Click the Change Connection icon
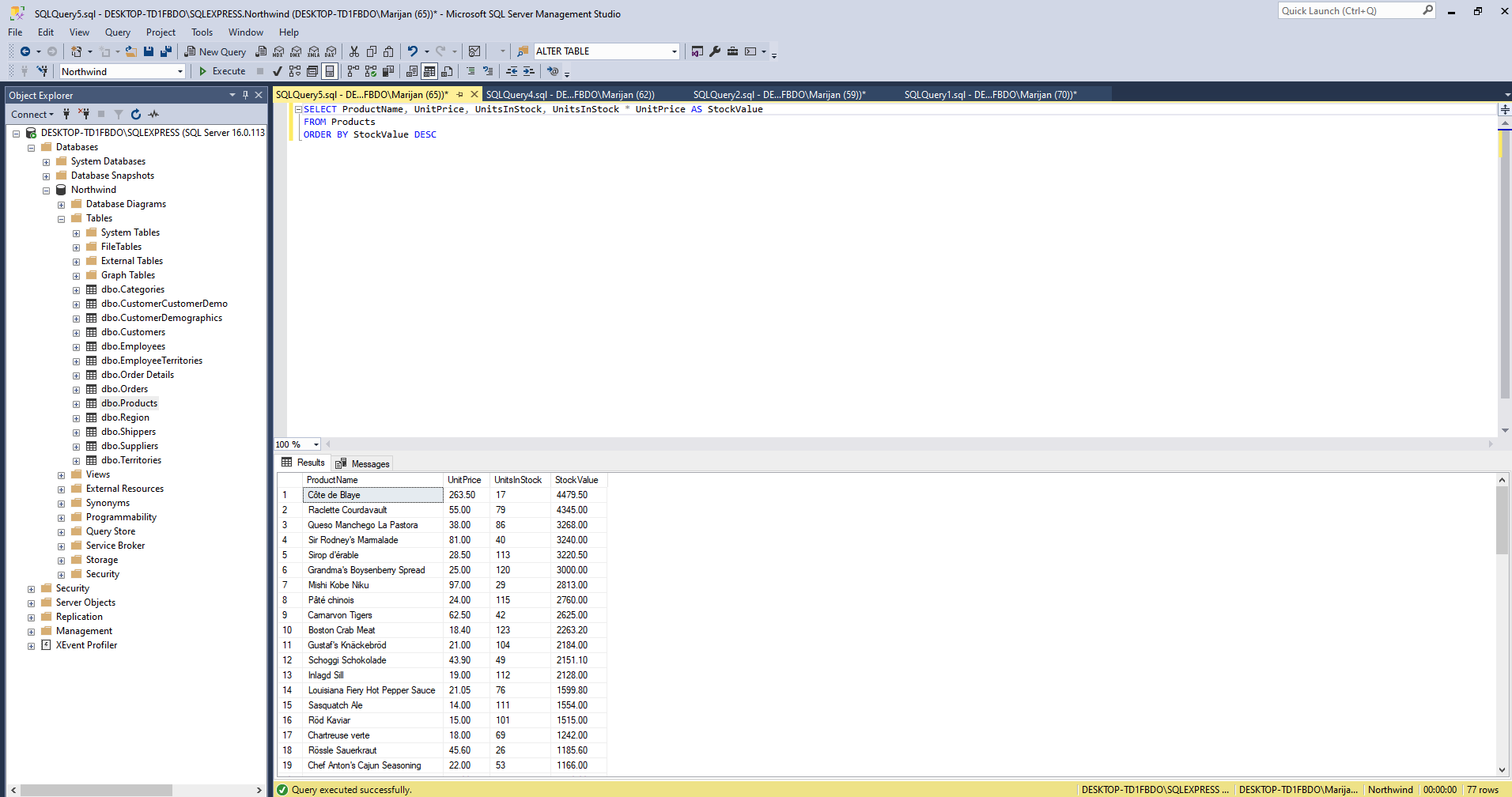 42,71
